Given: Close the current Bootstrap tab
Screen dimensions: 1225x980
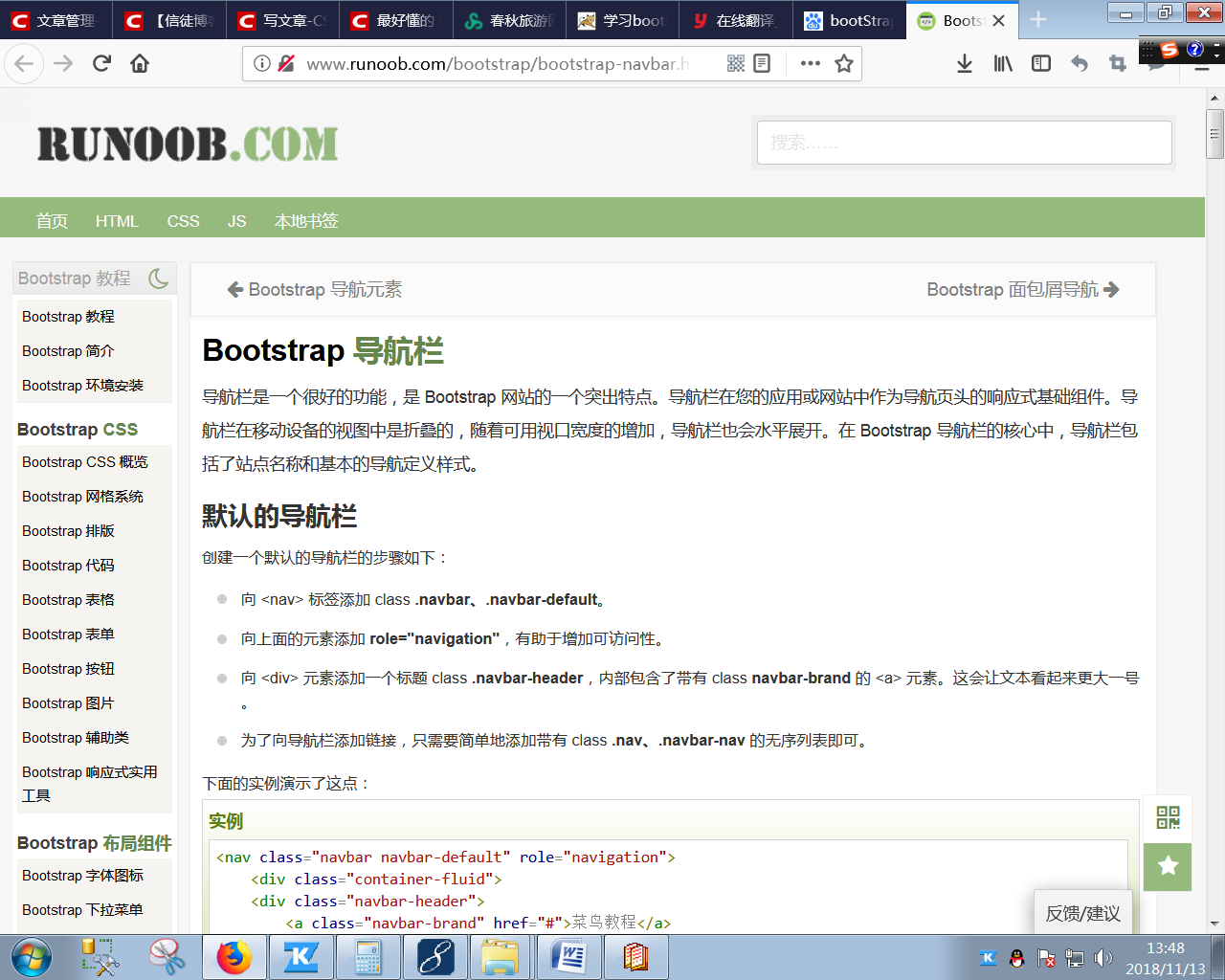Looking at the screenshot, I should pyautogui.click(x=998, y=20).
